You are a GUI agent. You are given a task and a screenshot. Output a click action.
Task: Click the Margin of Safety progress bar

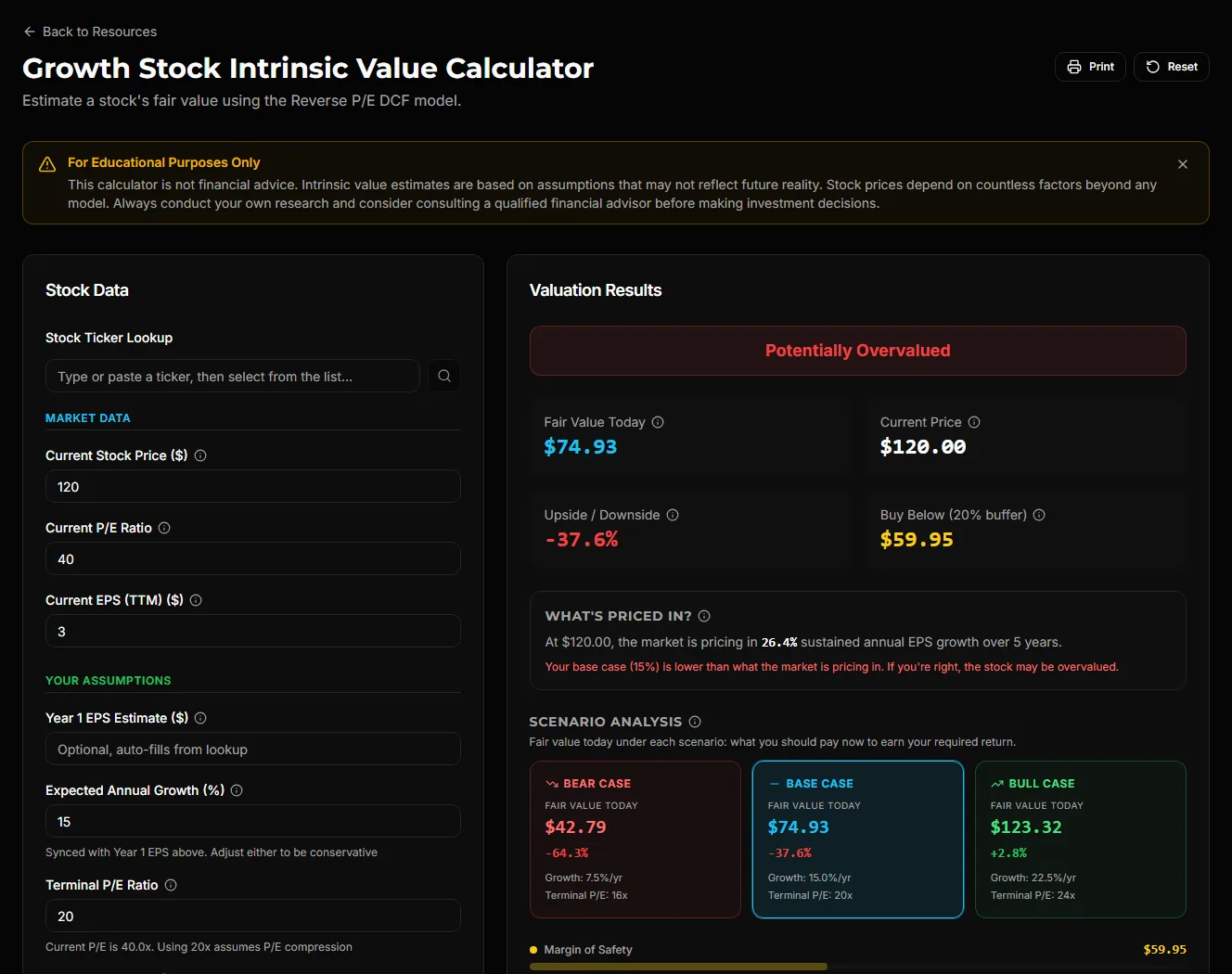(858, 967)
